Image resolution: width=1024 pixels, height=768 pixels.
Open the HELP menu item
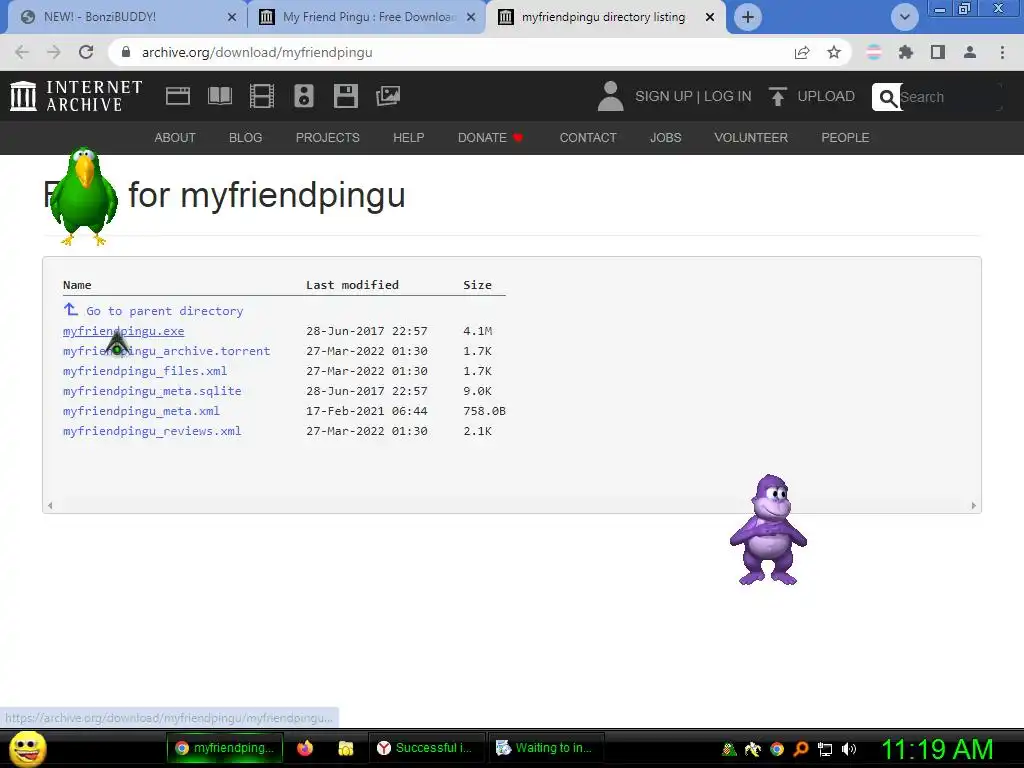[409, 138]
